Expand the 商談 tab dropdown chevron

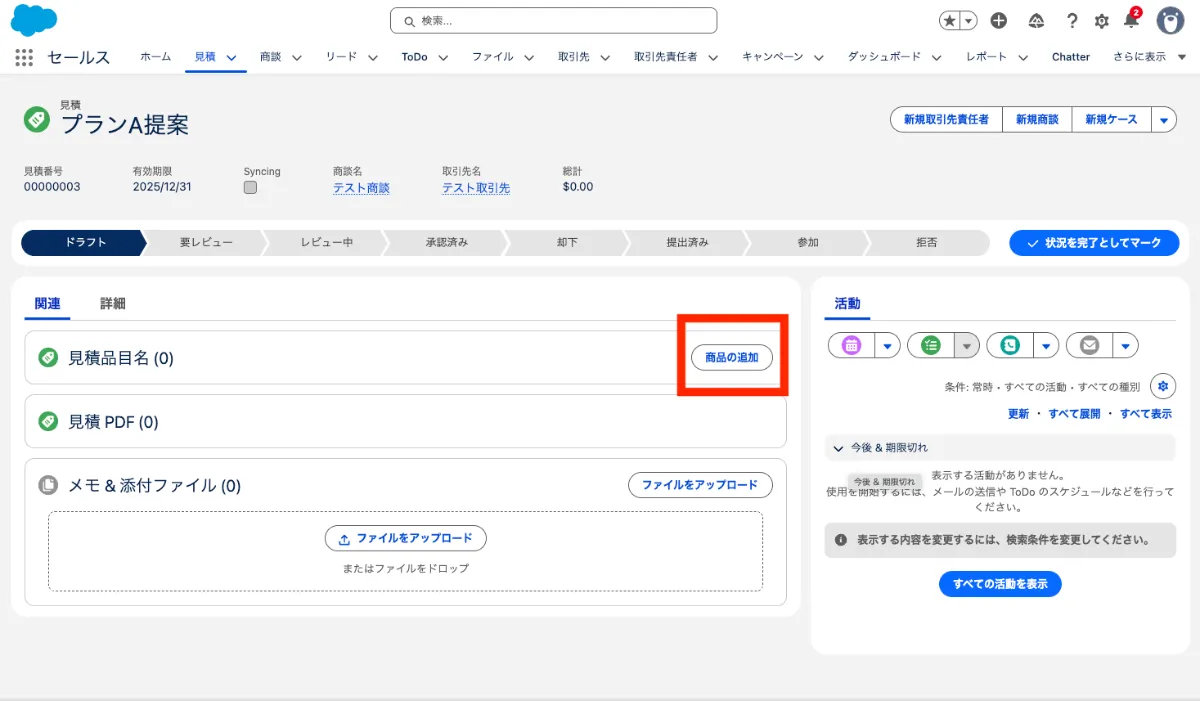coord(297,58)
